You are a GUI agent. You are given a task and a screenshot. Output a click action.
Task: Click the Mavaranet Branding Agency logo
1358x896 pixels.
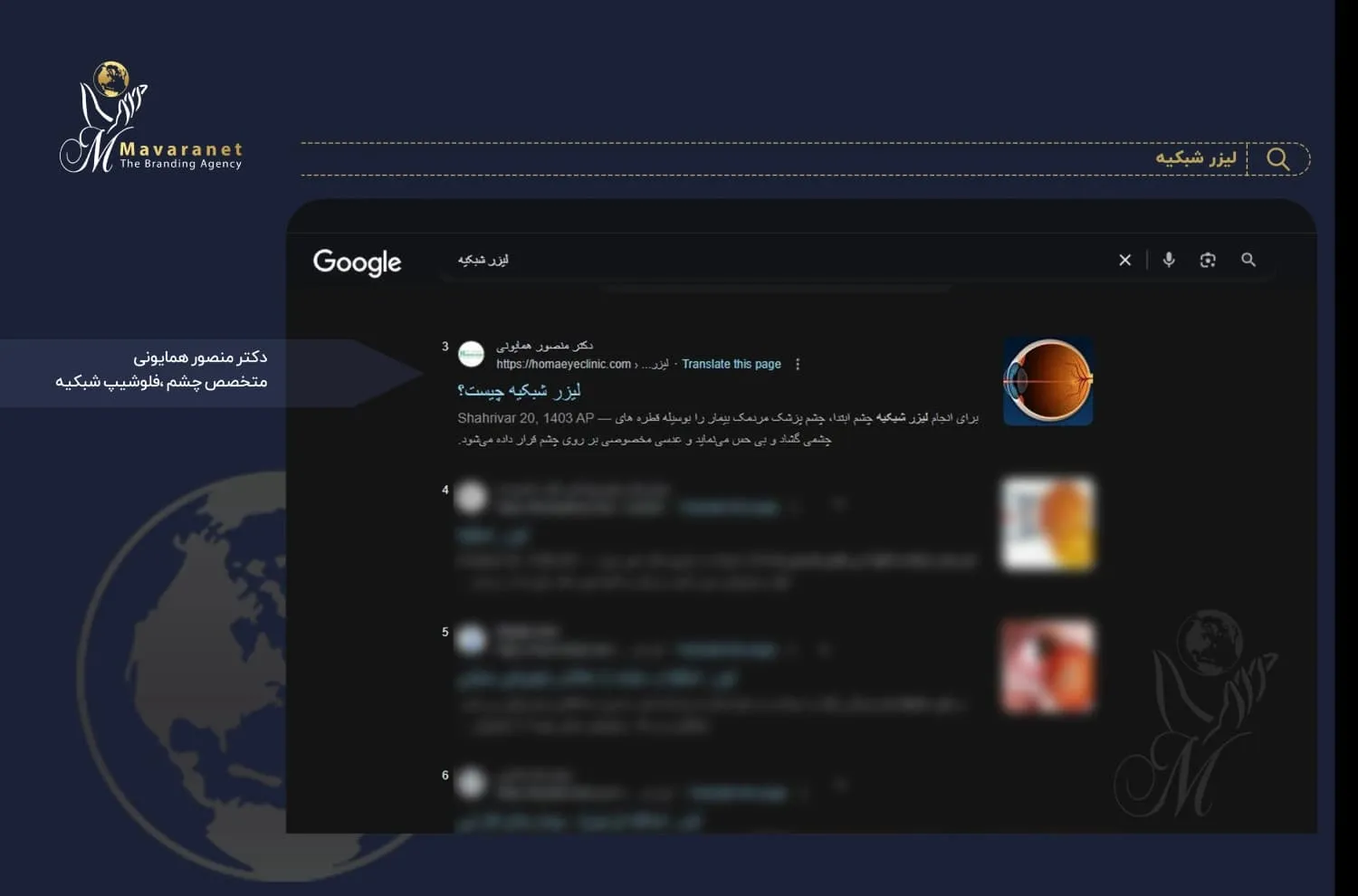click(150, 119)
